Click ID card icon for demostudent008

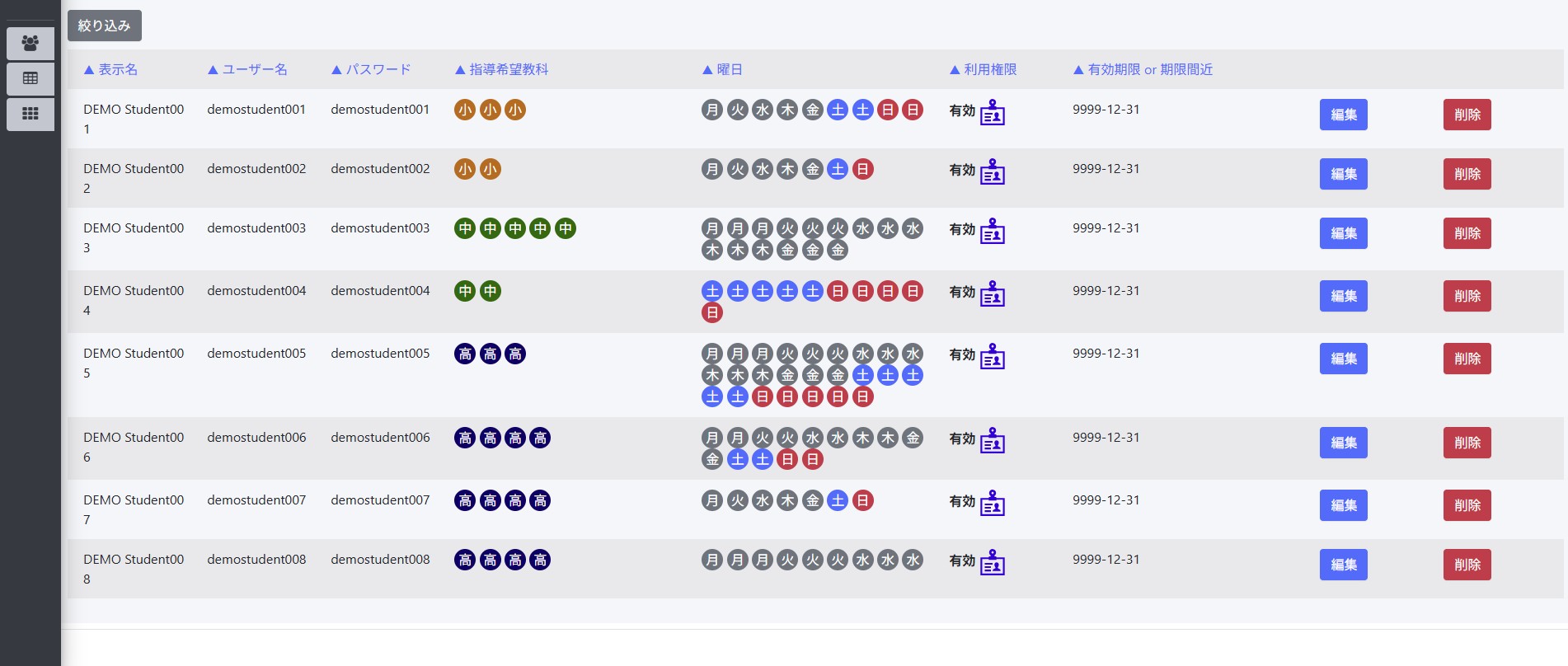point(992,563)
